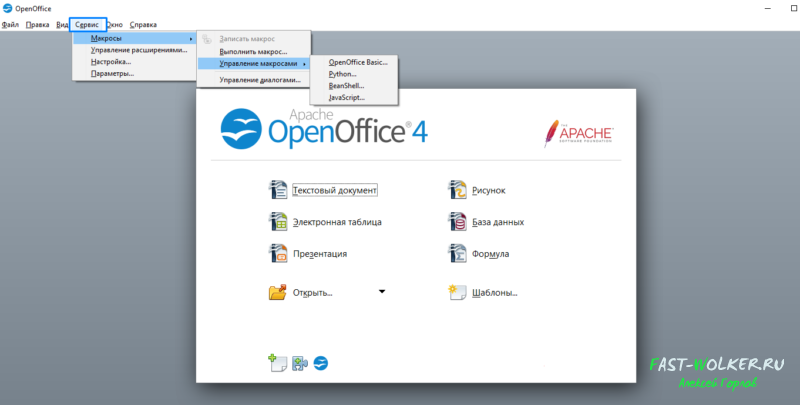Open Параметры menu entry
This screenshot has height=405, width=800.
134,73
